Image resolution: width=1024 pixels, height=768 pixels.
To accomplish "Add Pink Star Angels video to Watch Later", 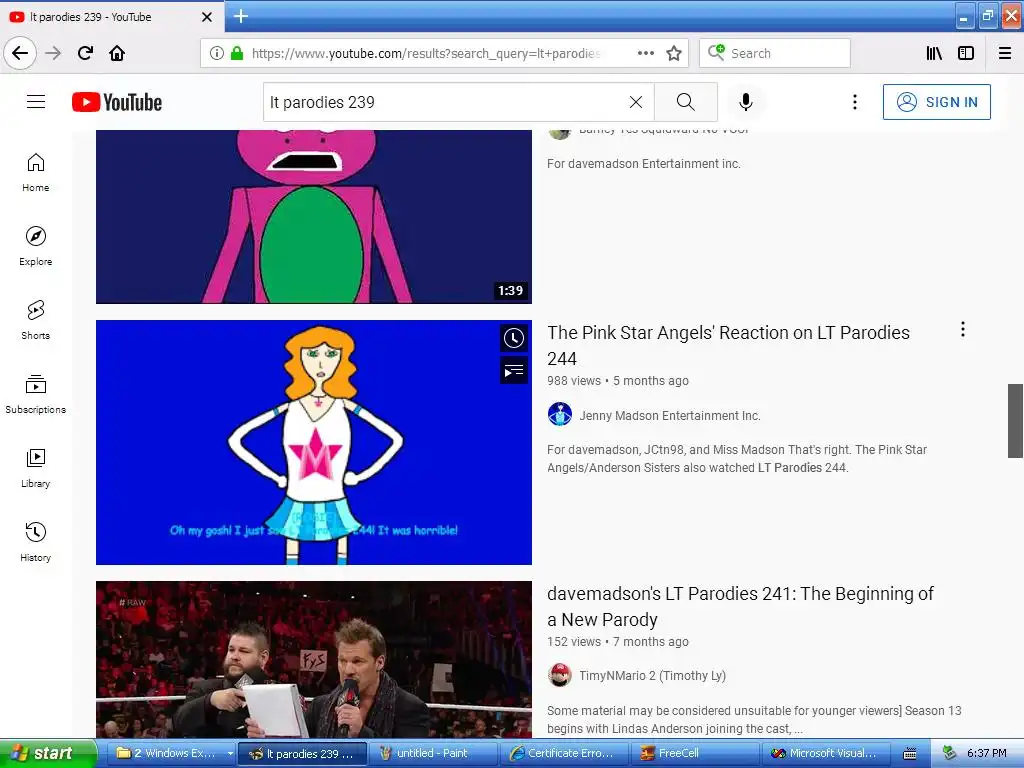I will pyautogui.click(x=514, y=338).
